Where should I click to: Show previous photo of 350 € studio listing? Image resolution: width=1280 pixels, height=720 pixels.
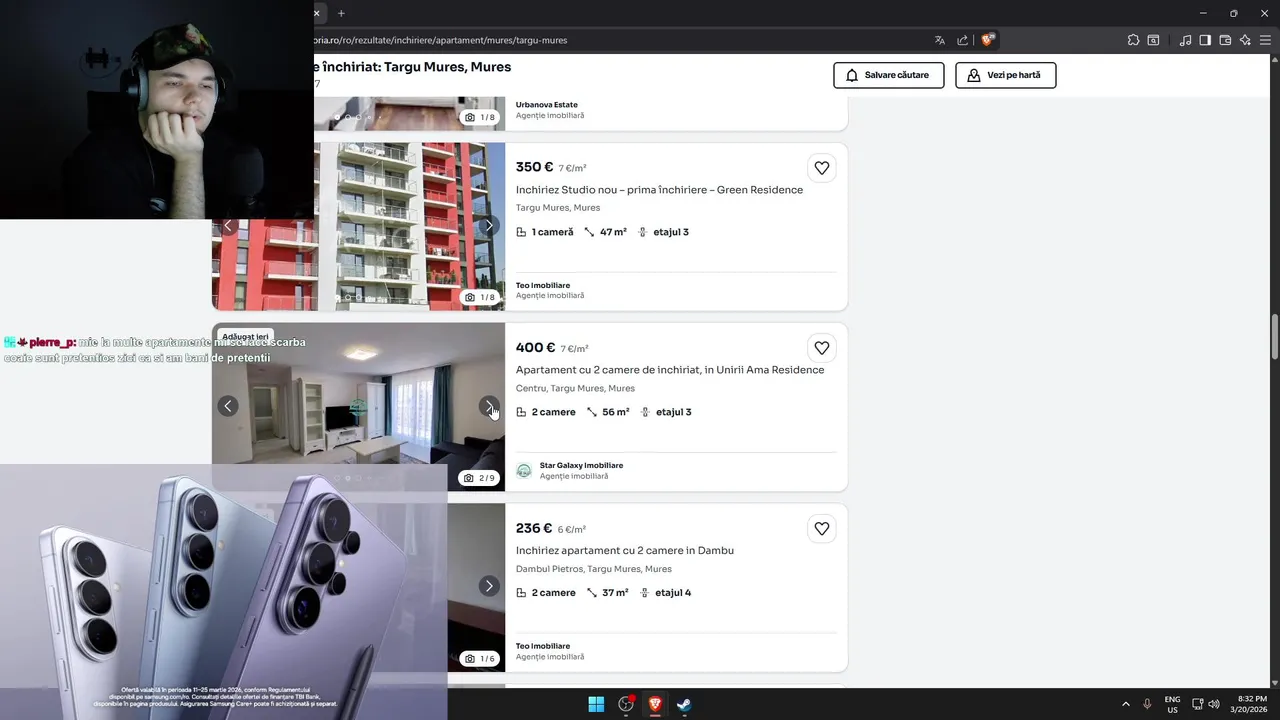[x=228, y=226]
